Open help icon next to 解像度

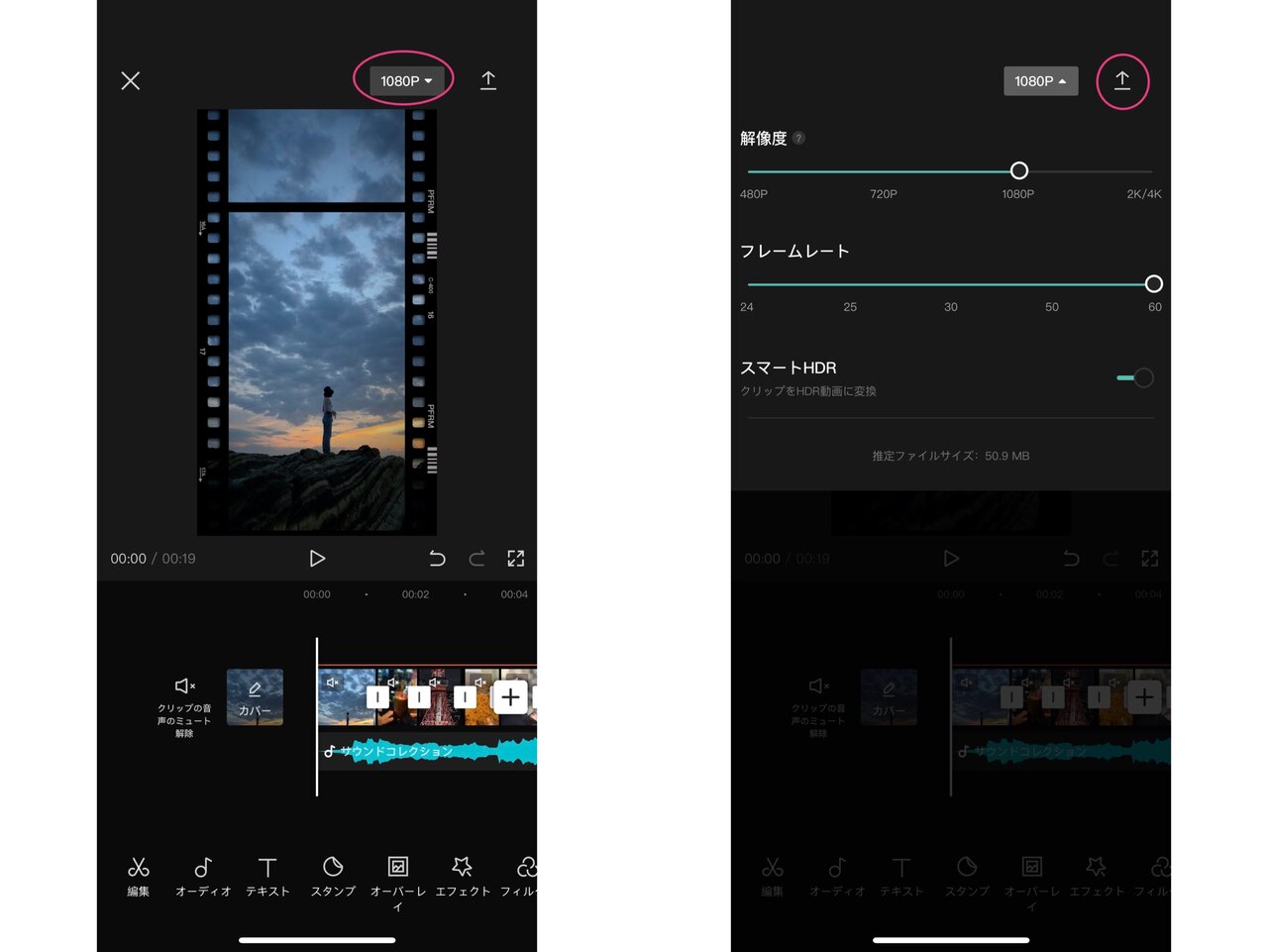(x=798, y=139)
